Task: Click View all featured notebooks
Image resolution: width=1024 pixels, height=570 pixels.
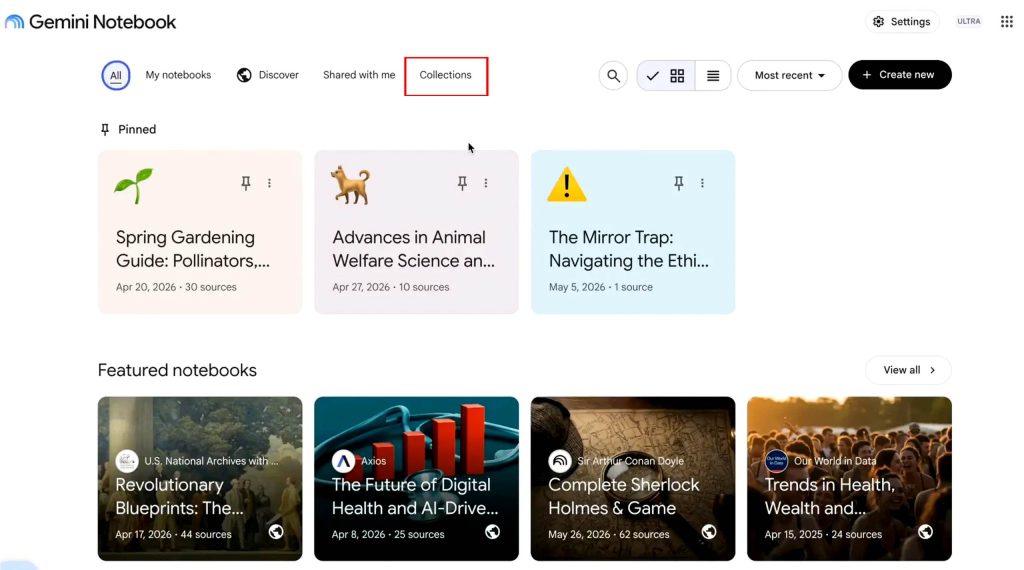Action: click(x=908, y=370)
